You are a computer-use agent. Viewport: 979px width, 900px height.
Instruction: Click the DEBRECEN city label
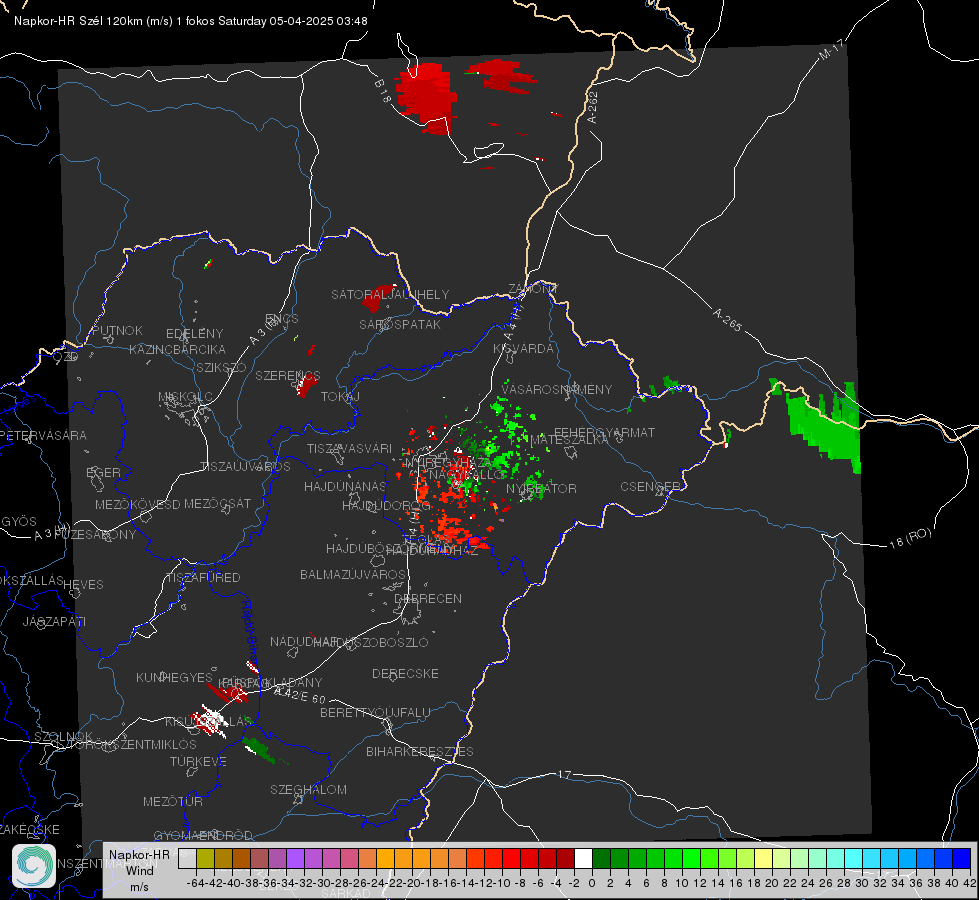pyautogui.click(x=428, y=598)
